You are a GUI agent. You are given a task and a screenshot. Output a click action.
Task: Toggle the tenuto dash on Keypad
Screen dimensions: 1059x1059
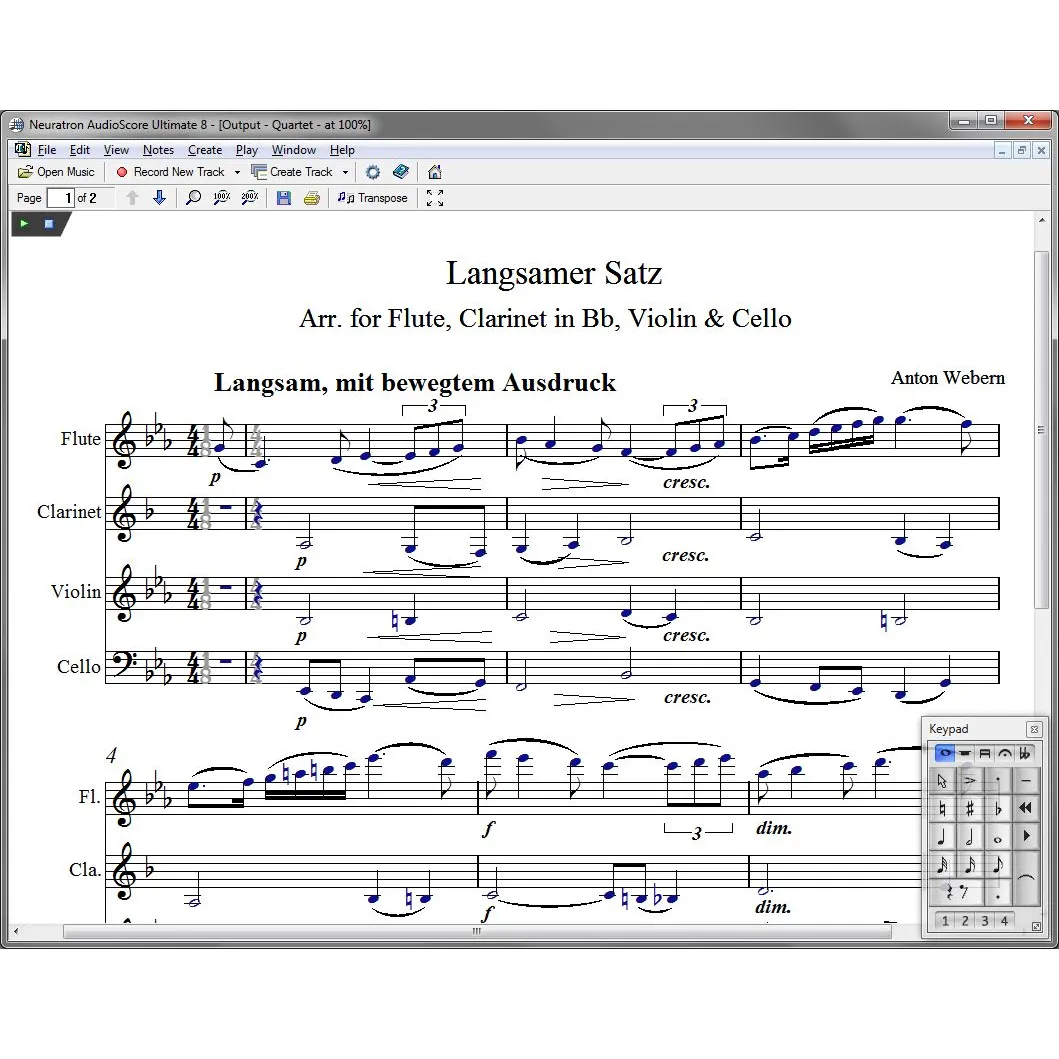point(1026,781)
